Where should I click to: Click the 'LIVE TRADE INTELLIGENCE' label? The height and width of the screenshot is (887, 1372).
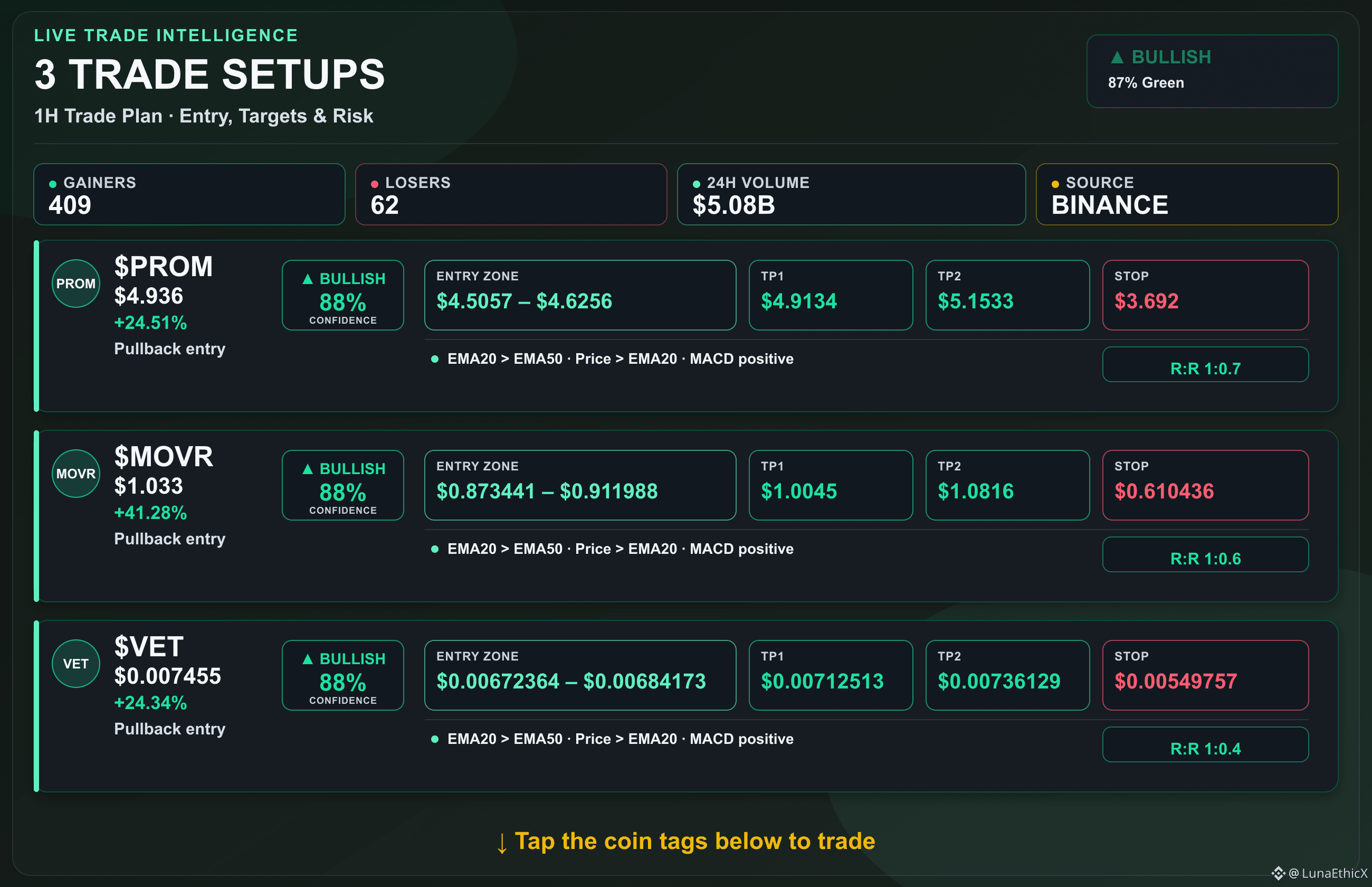click(x=166, y=35)
